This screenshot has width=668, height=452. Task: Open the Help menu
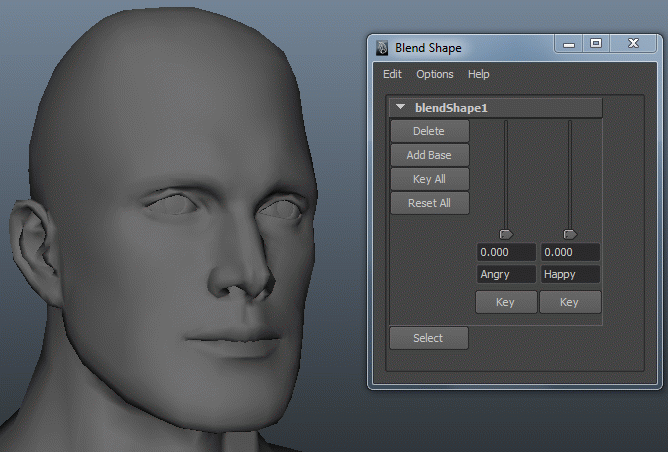point(479,74)
